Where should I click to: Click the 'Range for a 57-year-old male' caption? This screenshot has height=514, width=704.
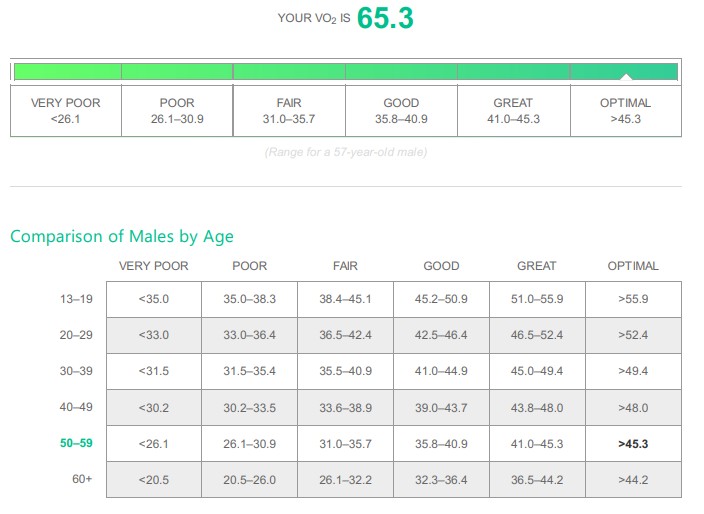[x=345, y=153]
